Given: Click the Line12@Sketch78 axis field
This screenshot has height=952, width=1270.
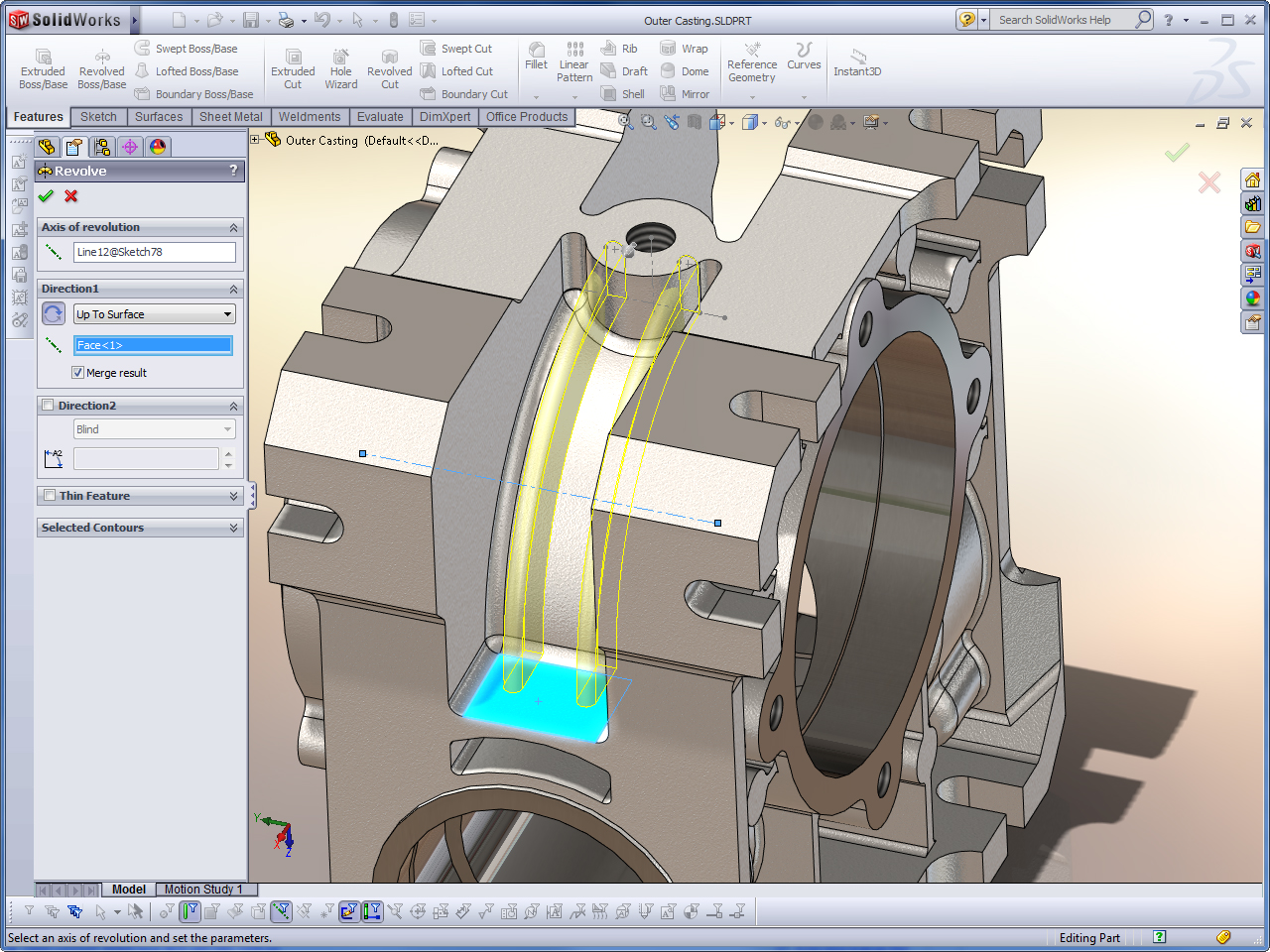Looking at the screenshot, I should coord(154,252).
